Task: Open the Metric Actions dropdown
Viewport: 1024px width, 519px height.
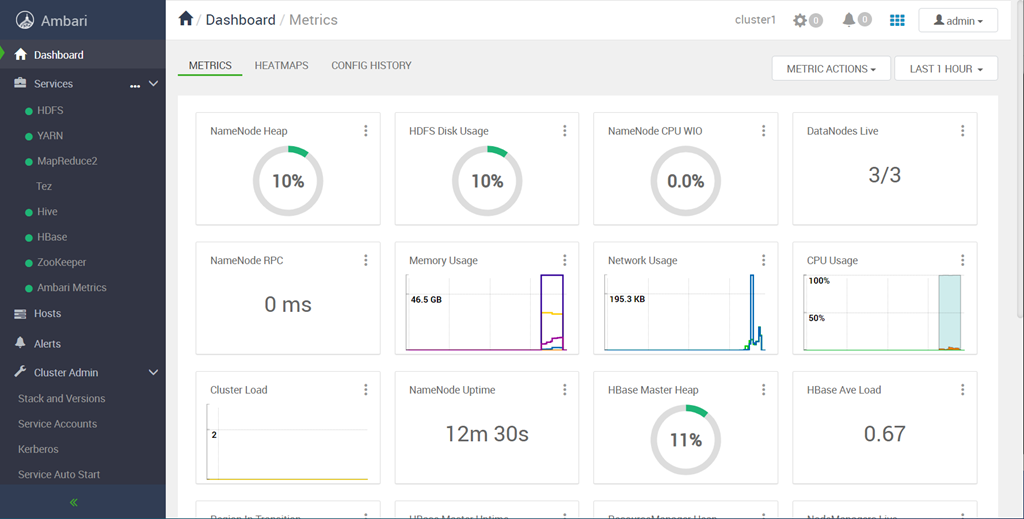Action: [x=831, y=69]
